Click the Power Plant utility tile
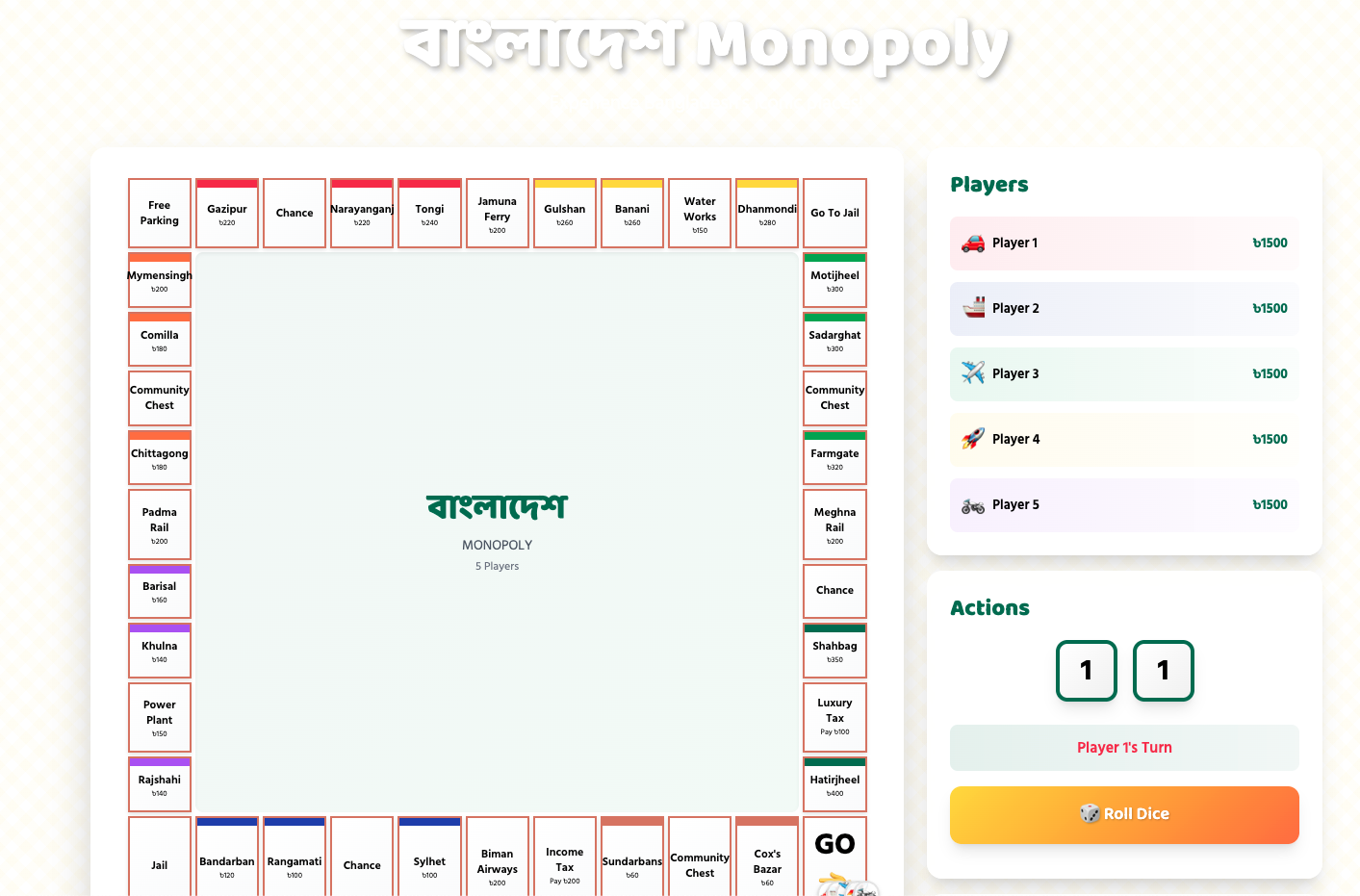This screenshot has width=1360, height=896. (x=160, y=717)
